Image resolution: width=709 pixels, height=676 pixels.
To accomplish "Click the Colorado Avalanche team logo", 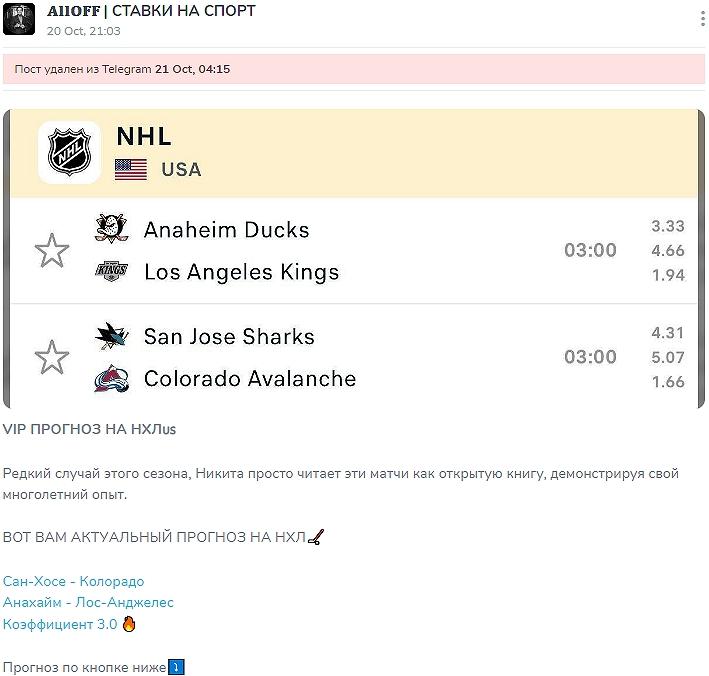I will click(x=112, y=379).
